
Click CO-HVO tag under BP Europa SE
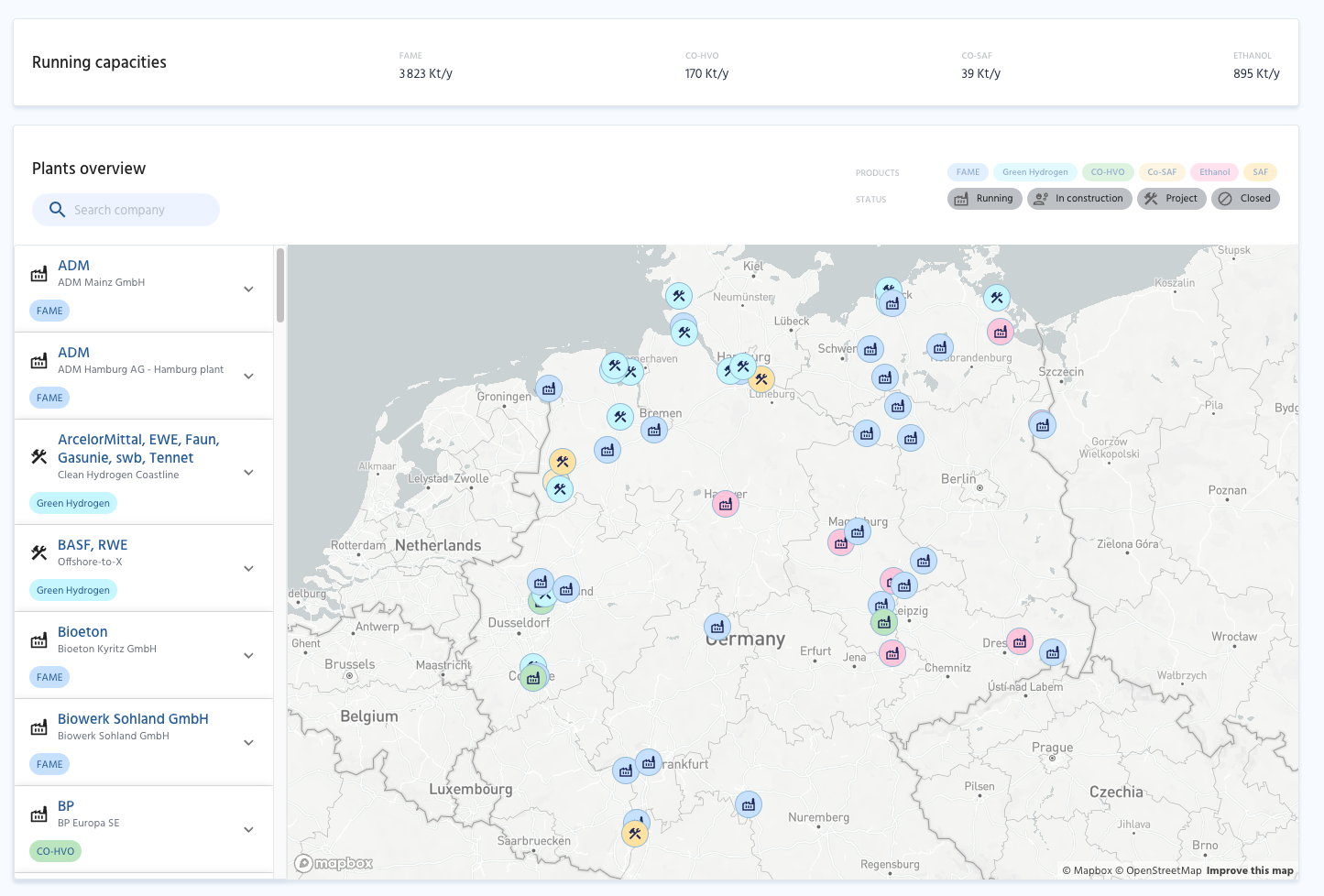[55, 851]
